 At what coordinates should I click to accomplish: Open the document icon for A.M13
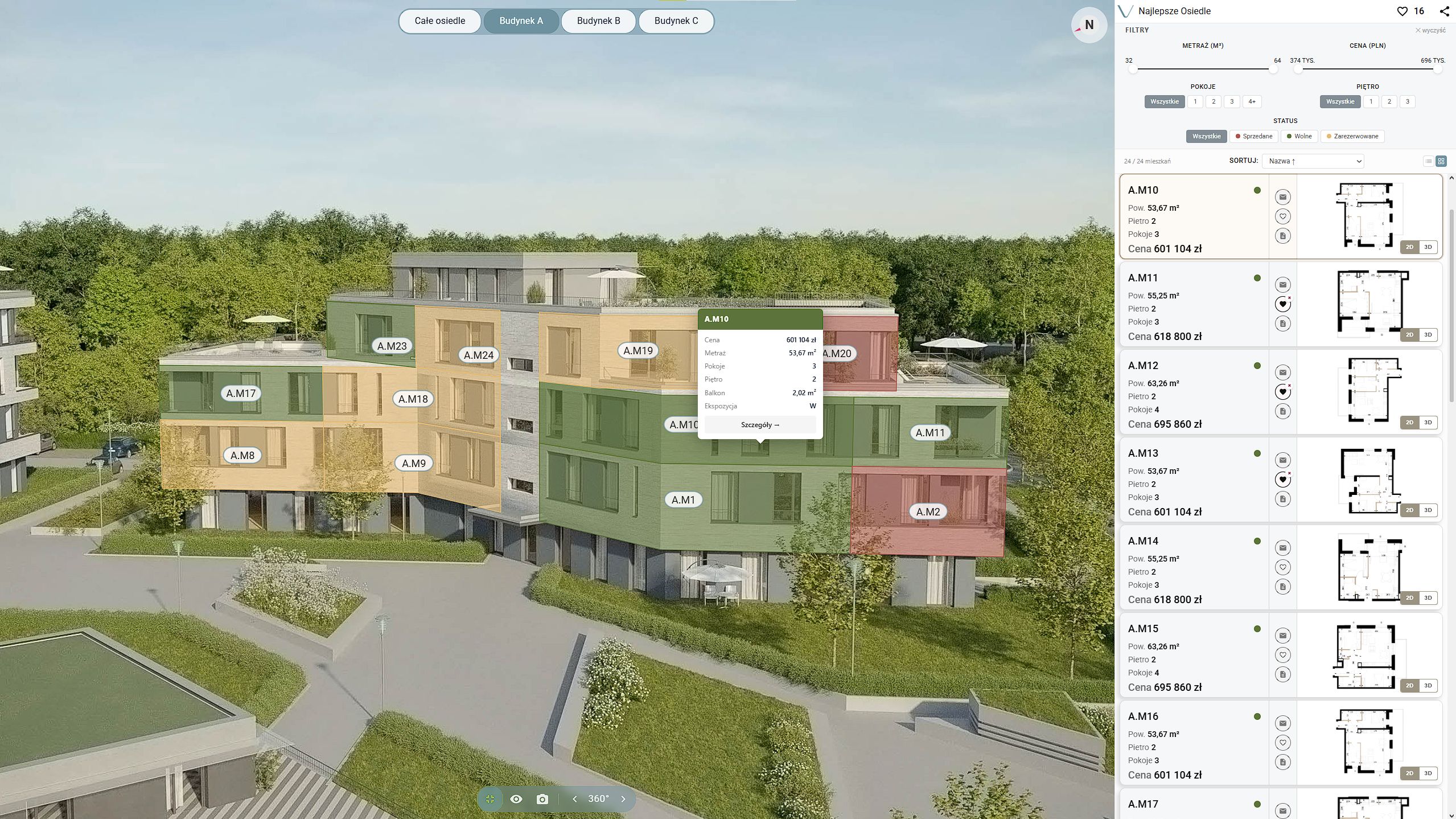click(1282, 499)
